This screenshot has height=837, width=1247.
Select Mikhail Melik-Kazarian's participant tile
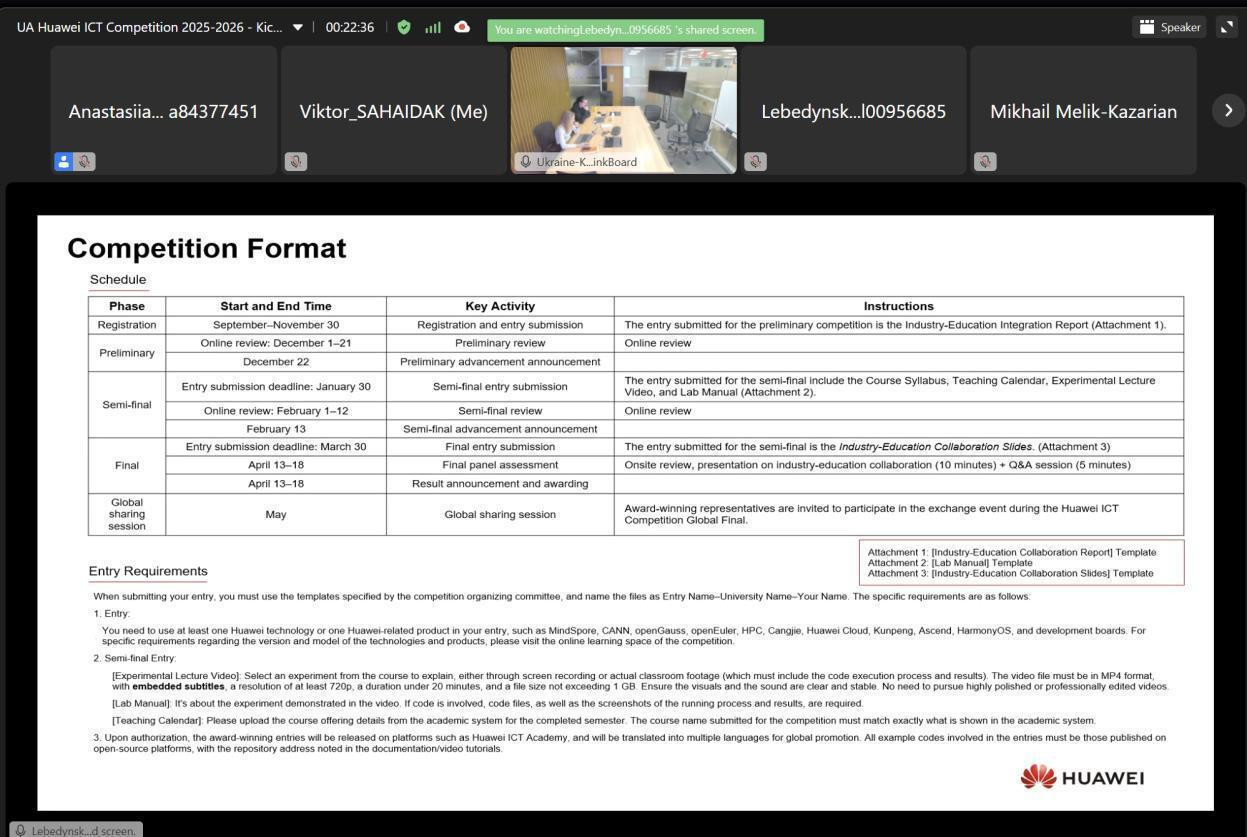pyautogui.click(x=1083, y=111)
